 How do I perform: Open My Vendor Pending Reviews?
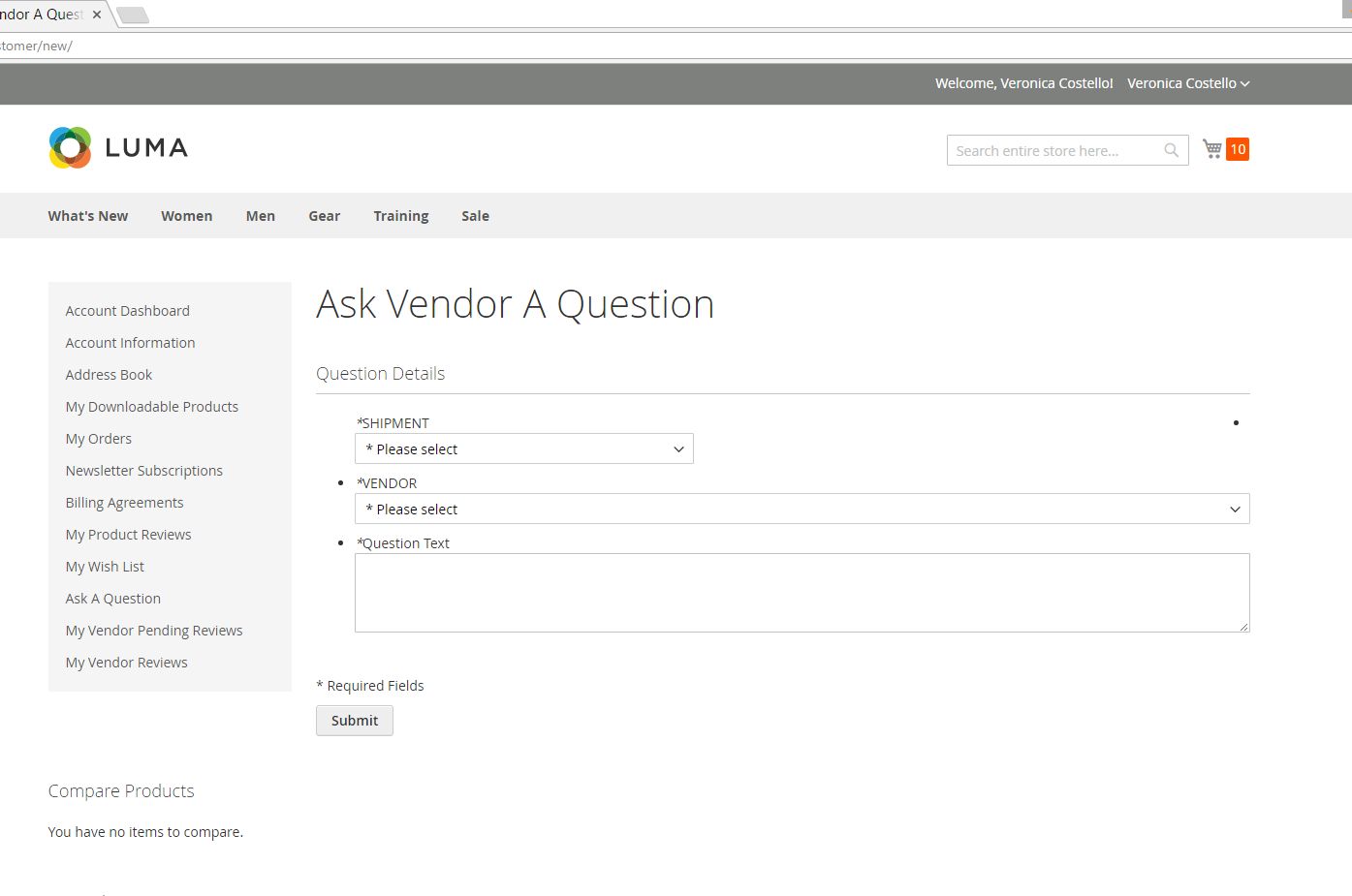(154, 631)
